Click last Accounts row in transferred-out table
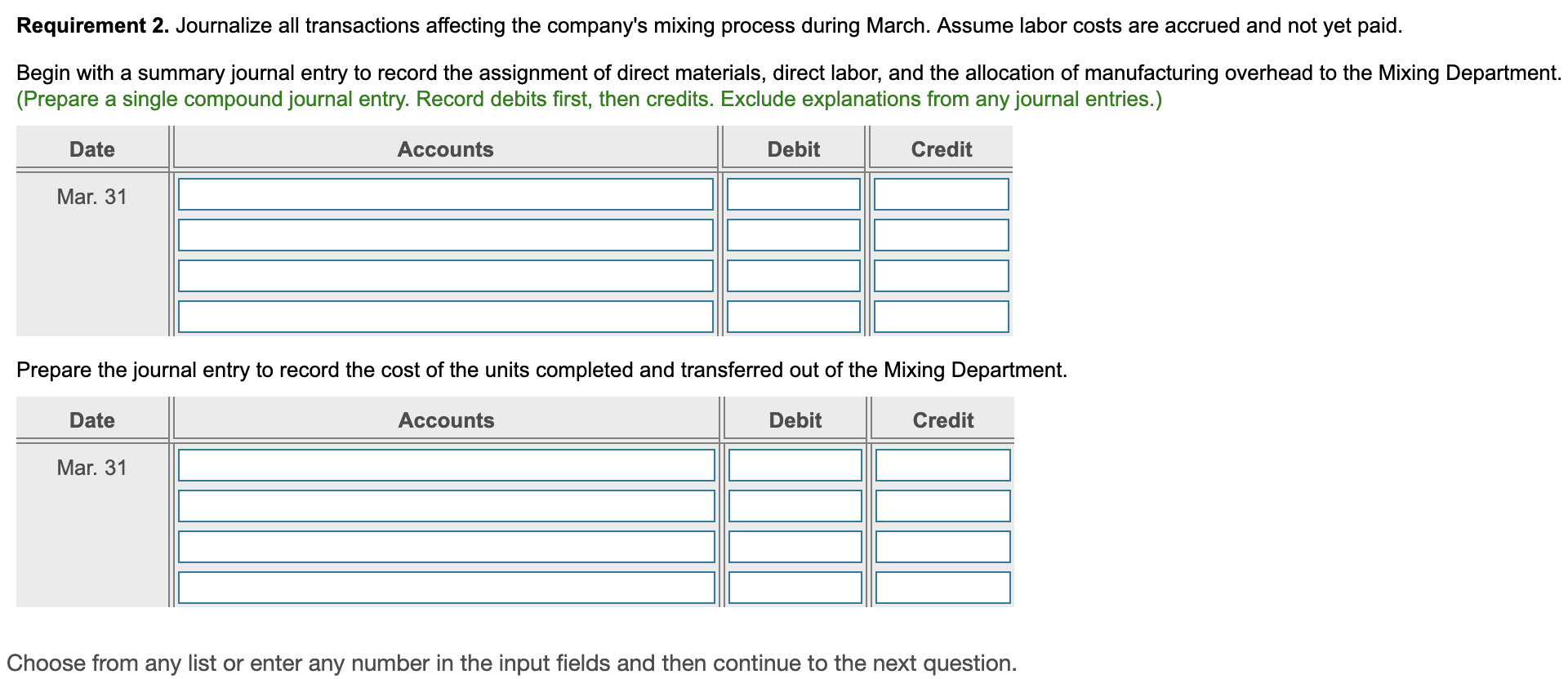1568x679 pixels. (447, 588)
